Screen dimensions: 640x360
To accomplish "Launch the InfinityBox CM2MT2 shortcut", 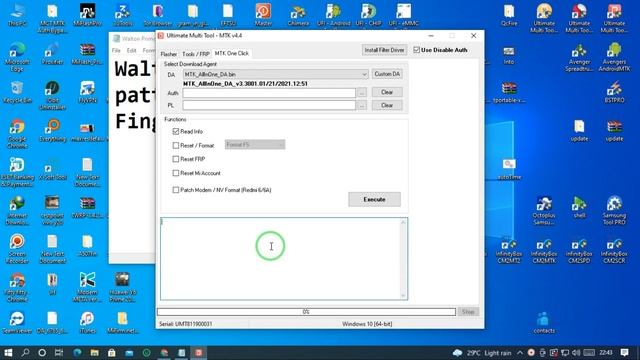I will (x=509, y=251).
